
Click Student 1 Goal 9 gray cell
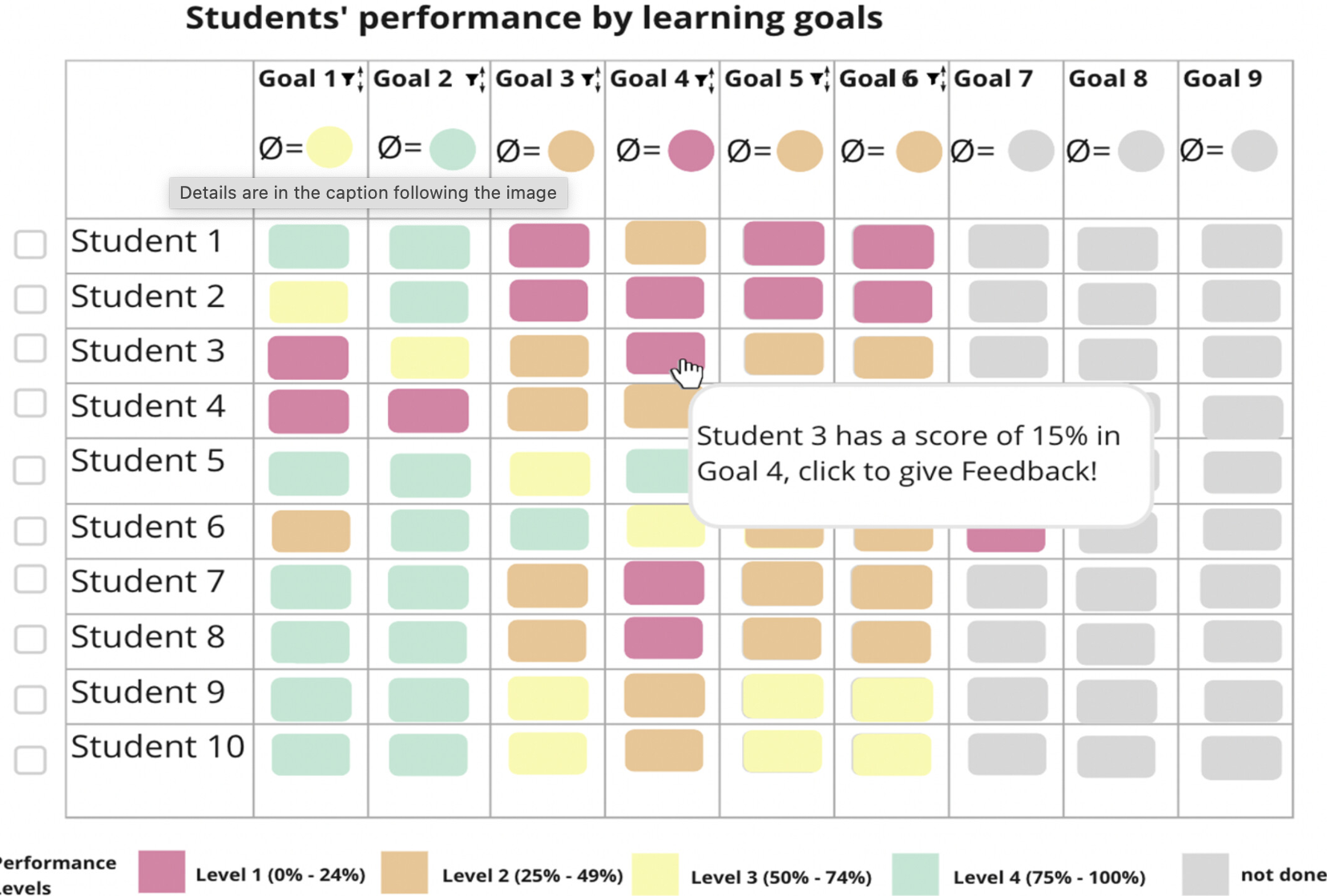(x=1241, y=245)
